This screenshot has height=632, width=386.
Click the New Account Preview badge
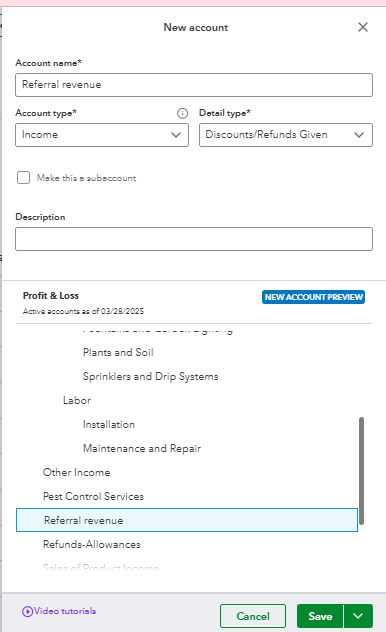click(313, 297)
